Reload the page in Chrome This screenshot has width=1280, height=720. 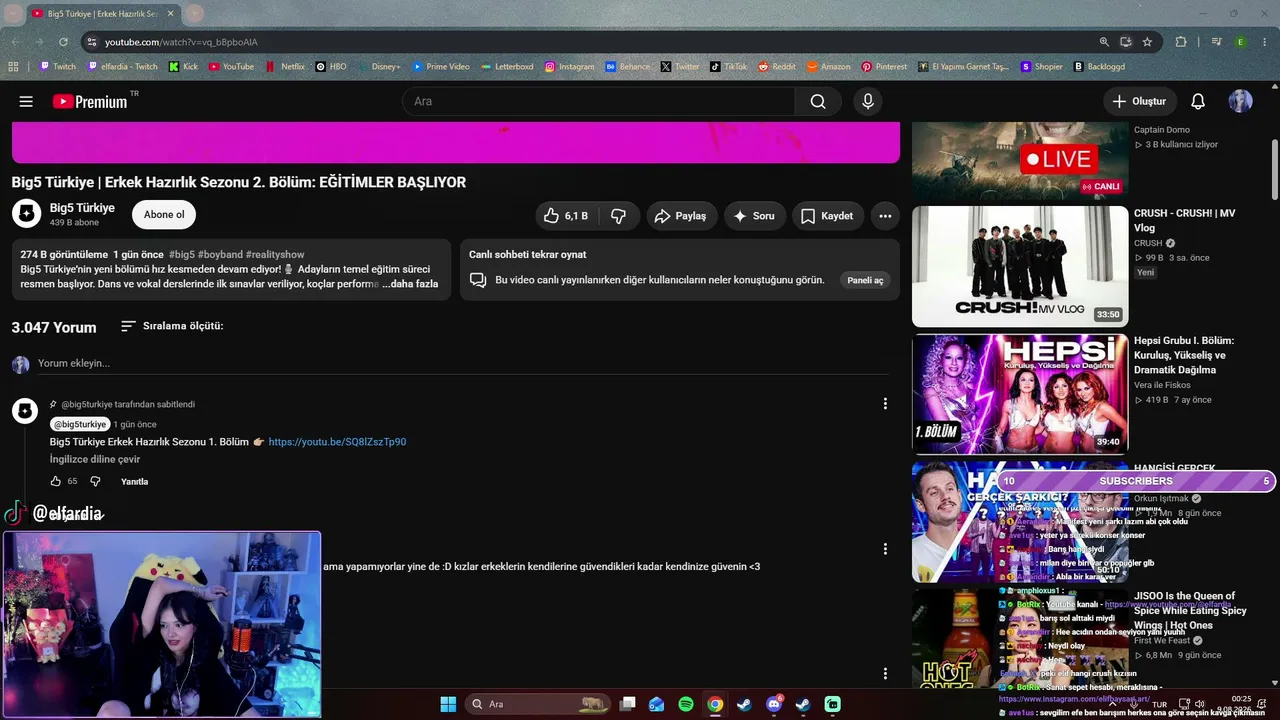(63, 42)
